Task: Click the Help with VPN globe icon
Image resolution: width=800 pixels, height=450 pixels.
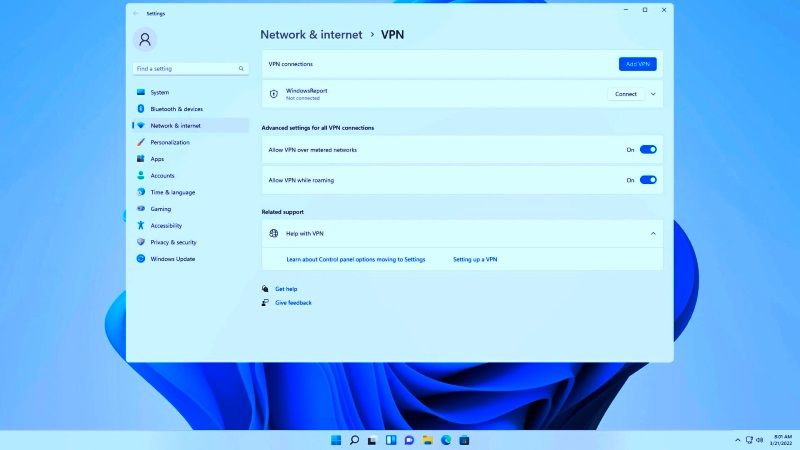Action: point(274,234)
